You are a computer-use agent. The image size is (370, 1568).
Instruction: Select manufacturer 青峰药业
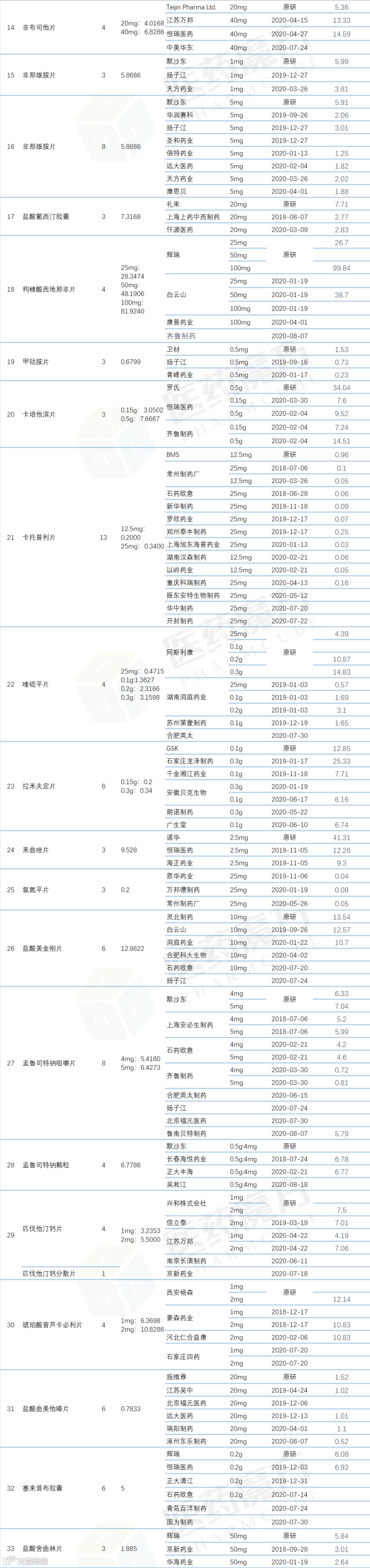click(x=180, y=375)
